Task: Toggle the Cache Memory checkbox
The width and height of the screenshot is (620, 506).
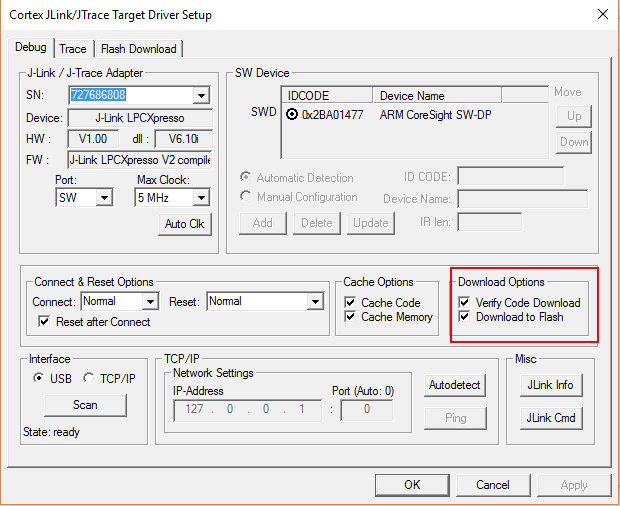Action: pos(350,317)
